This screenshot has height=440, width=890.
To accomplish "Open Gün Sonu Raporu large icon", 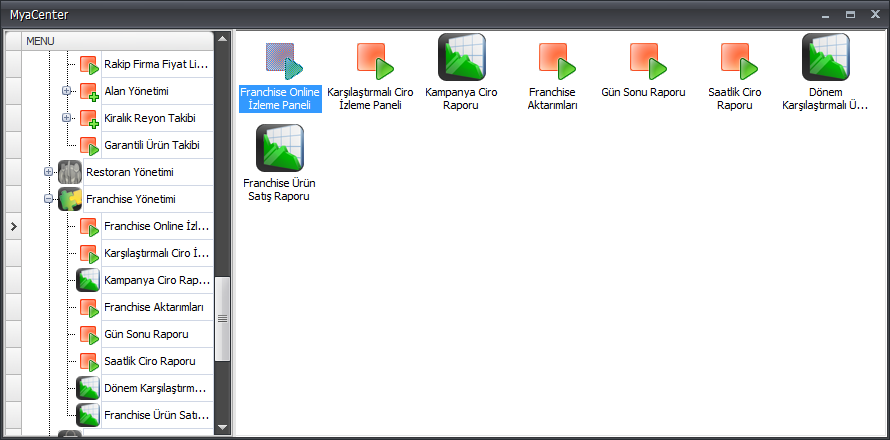I will point(648,60).
